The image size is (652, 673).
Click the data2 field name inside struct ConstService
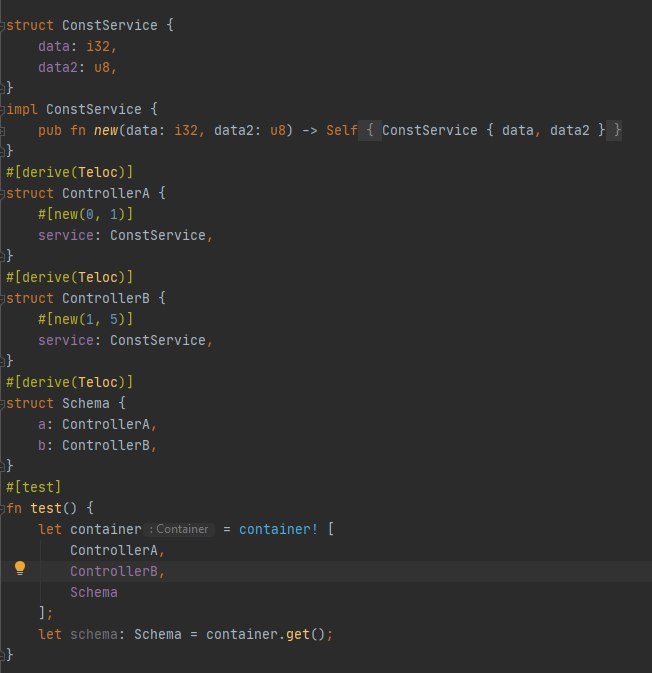point(58,67)
